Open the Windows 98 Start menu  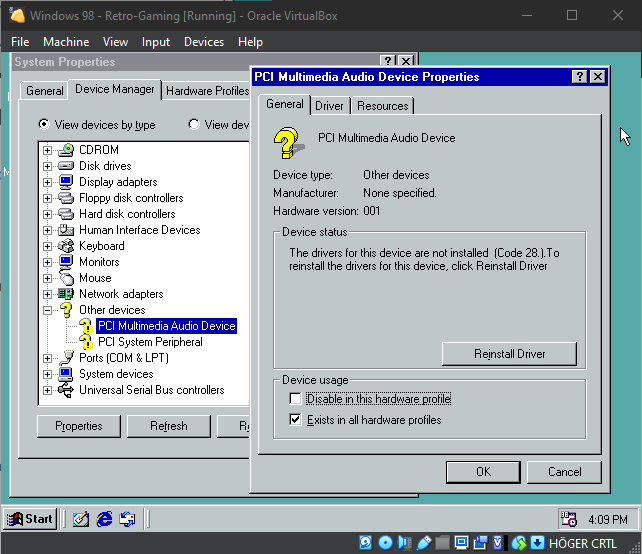pyautogui.click(x=30, y=519)
